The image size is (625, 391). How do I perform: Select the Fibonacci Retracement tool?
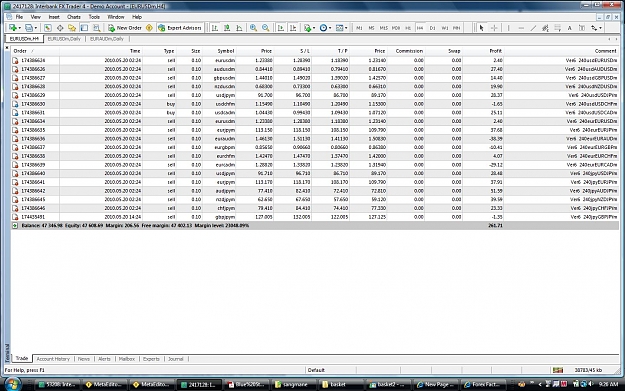[x=558, y=28]
